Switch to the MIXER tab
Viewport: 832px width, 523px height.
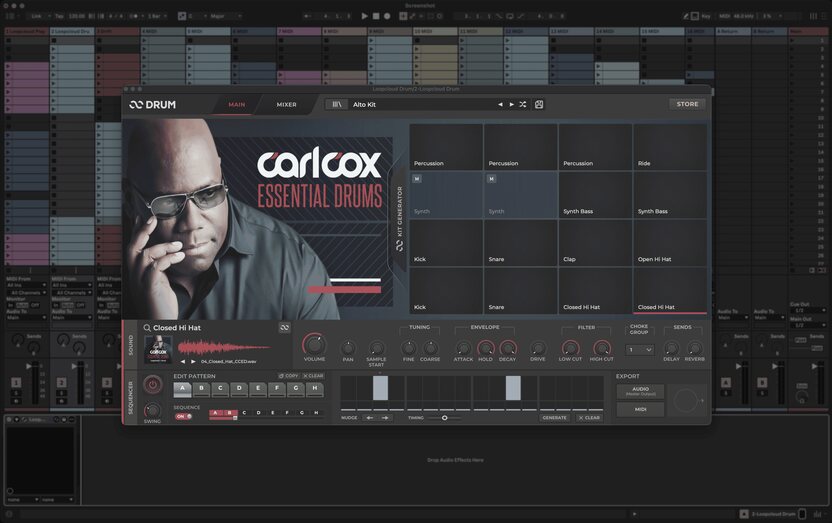[286, 104]
